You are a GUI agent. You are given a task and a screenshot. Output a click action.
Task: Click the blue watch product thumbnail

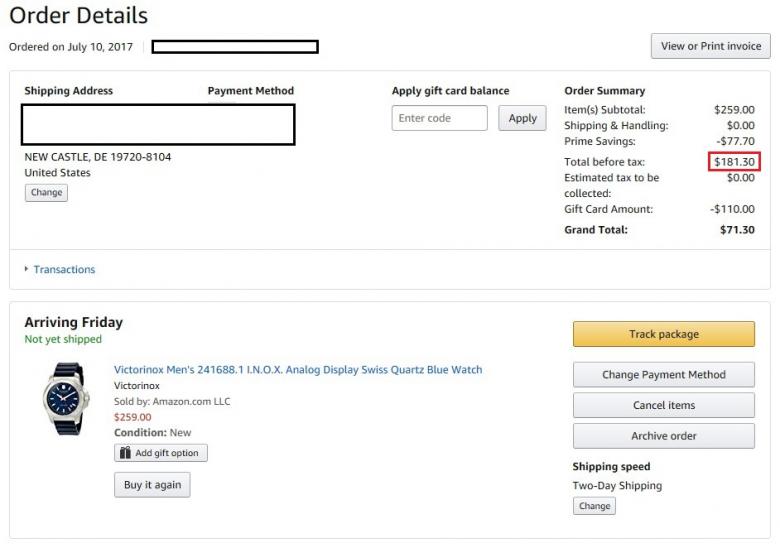coord(65,398)
